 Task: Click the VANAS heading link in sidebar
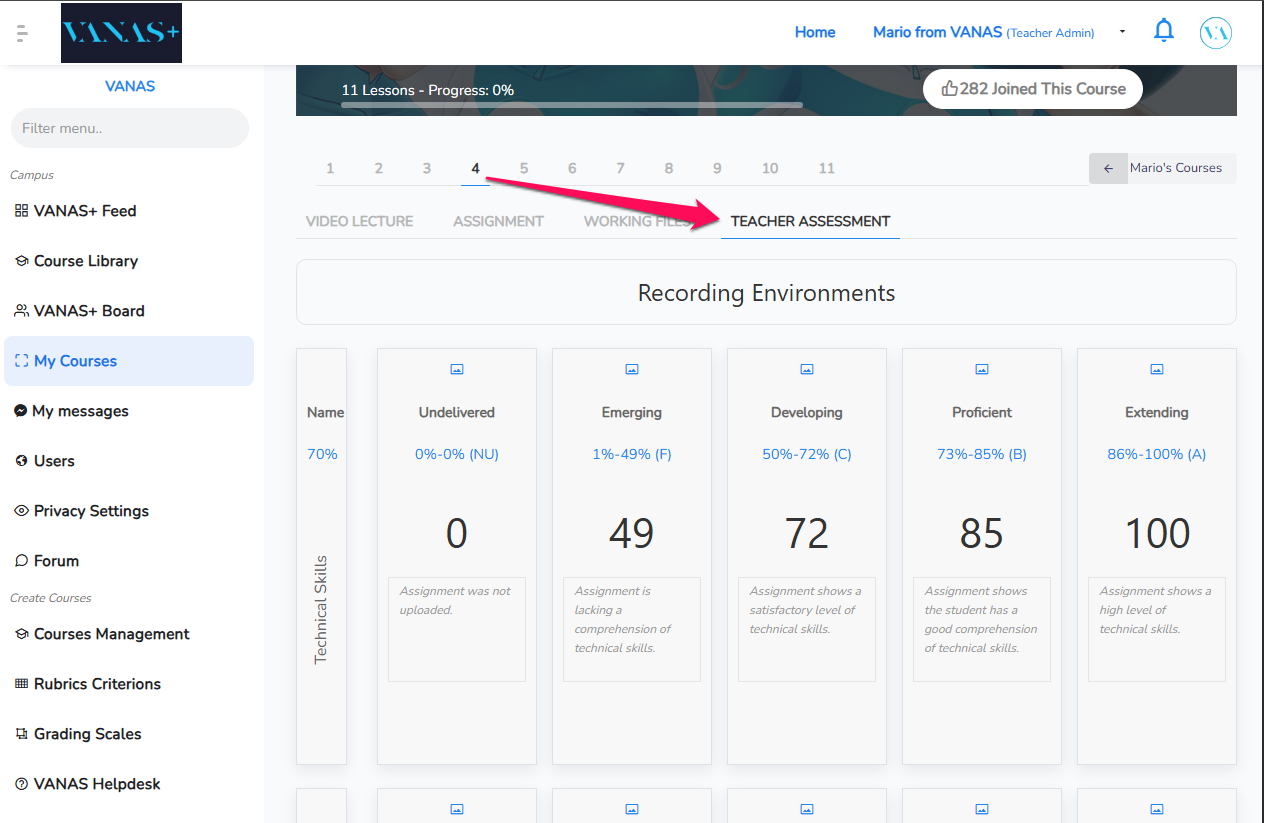click(x=130, y=86)
